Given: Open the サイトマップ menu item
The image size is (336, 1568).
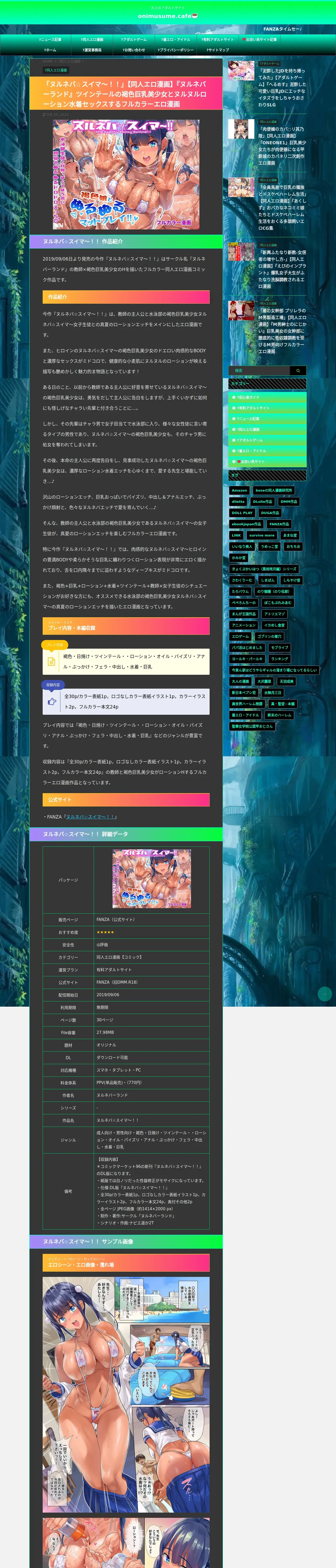Looking at the screenshot, I should (x=218, y=50).
